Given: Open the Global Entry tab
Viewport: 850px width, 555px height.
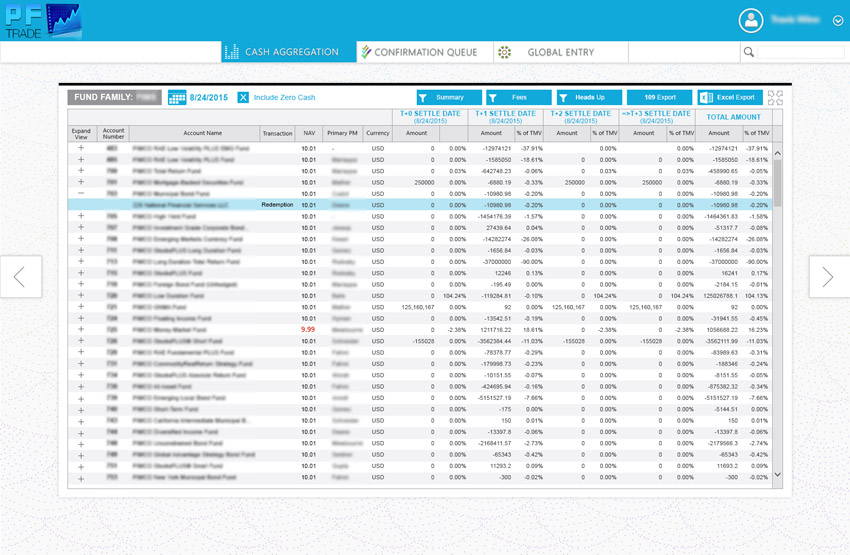Looking at the screenshot, I should click(560, 52).
